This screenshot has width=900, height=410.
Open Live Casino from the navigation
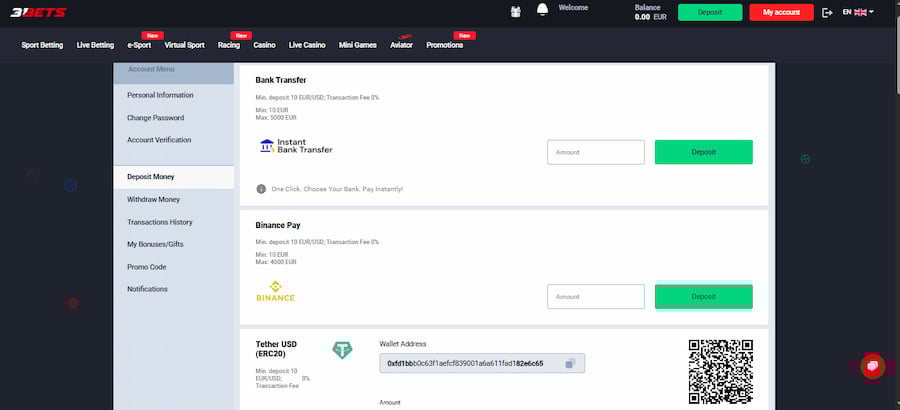(307, 45)
